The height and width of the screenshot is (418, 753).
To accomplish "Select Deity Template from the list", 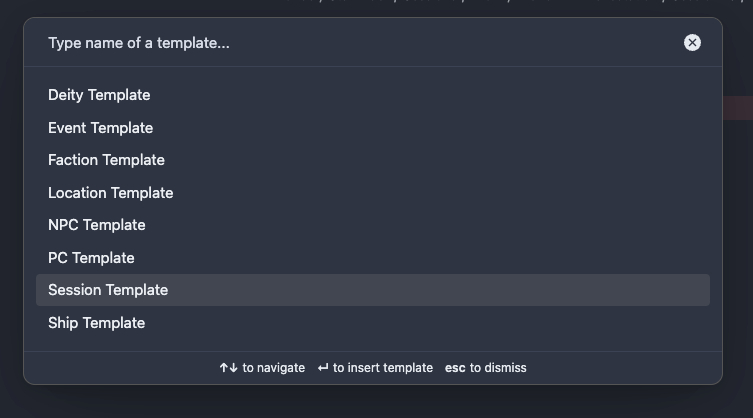I will tap(99, 95).
